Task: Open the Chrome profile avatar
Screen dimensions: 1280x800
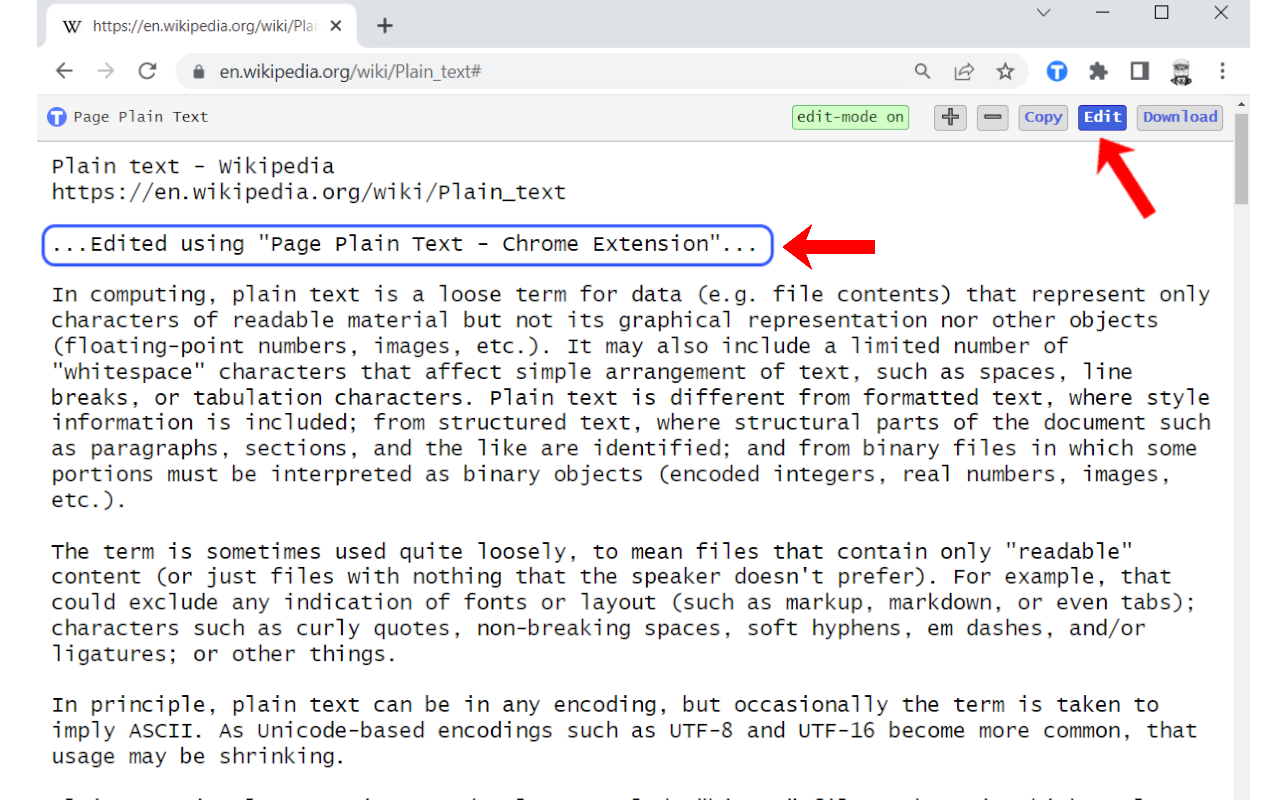Action: [1181, 71]
